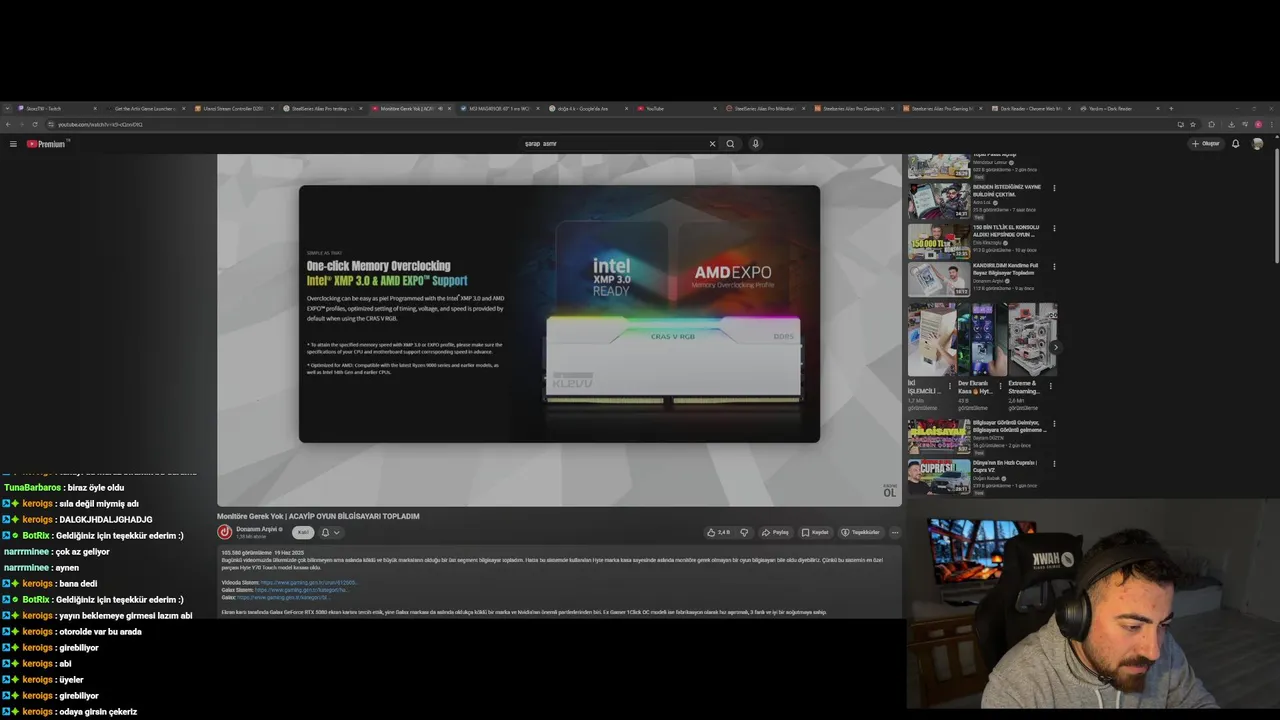Screen dimensions: 1280x720
Task: Open menu for BENDEN İSTEDİĞİNİZ VAYNE video
Action: (1054, 188)
